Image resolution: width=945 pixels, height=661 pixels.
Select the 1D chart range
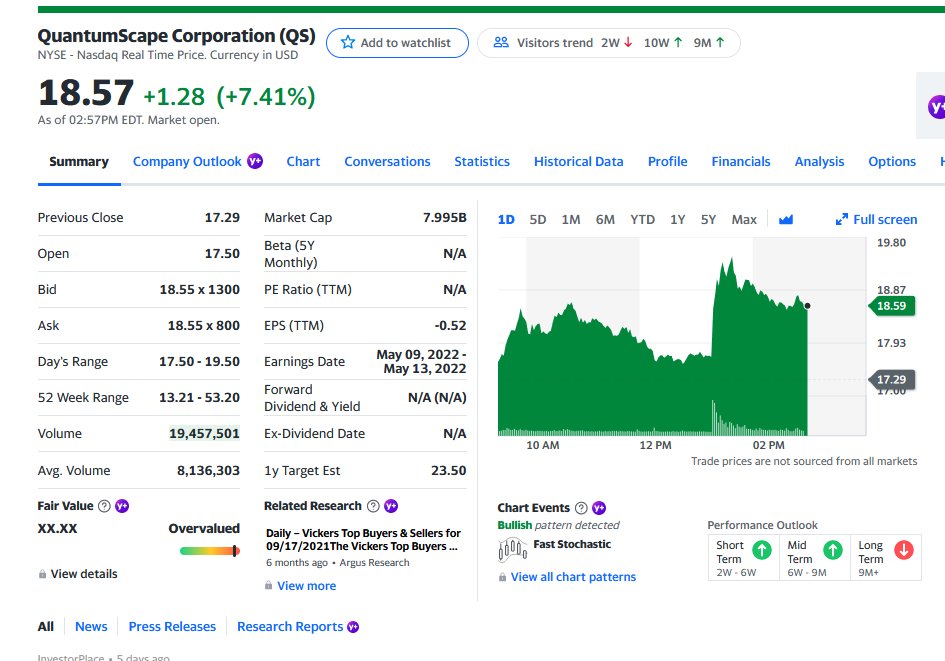pos(506,219)
